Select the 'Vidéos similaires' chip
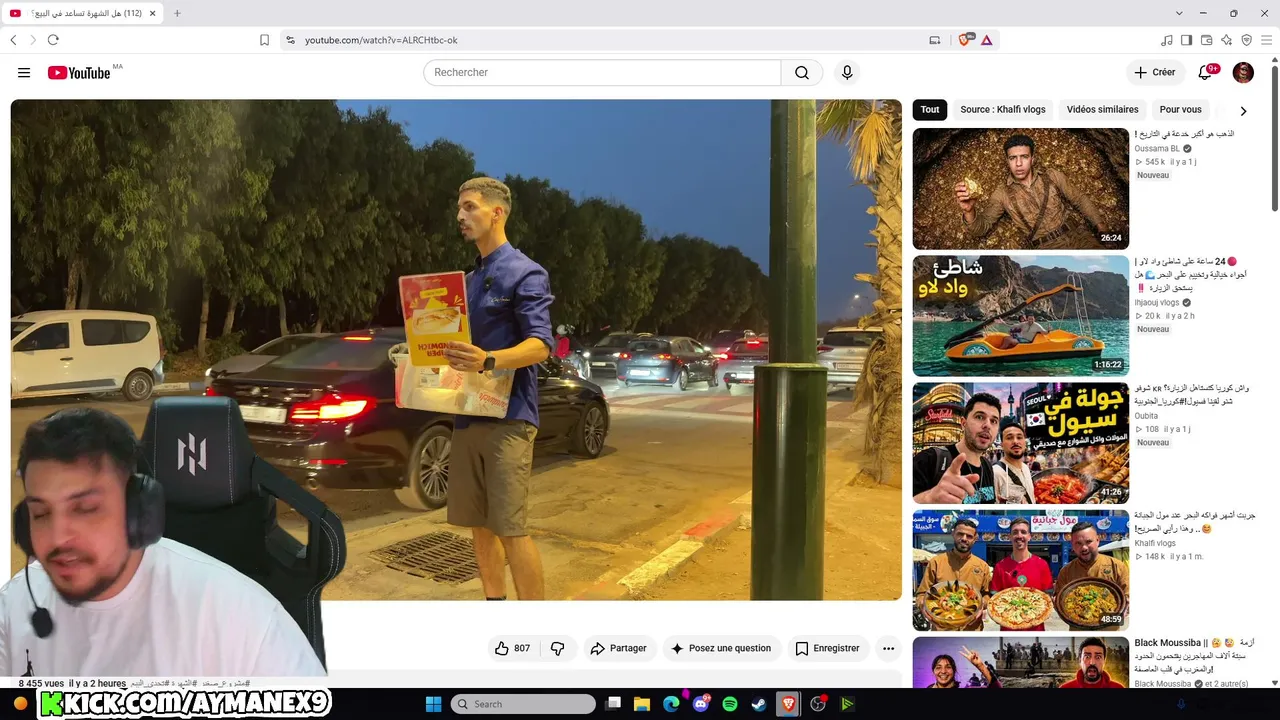Viewport: 1280px width, 720px height. click(x=1102, y=110)
